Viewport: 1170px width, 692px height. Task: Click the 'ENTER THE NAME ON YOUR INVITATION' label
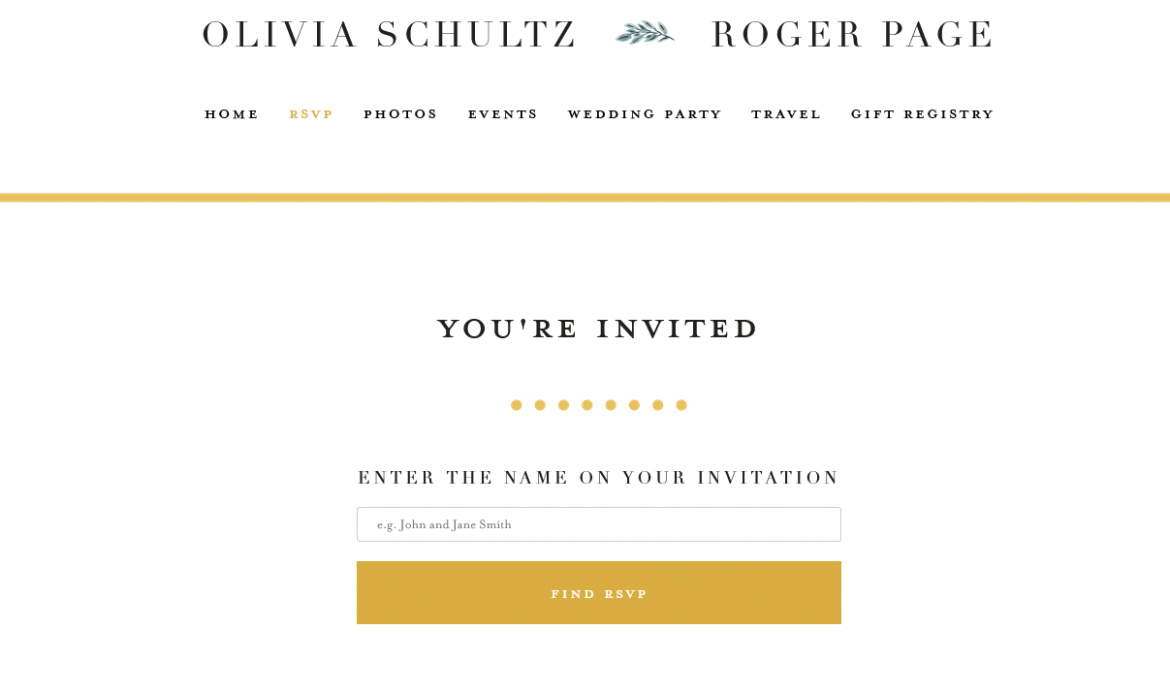point(598,477)
